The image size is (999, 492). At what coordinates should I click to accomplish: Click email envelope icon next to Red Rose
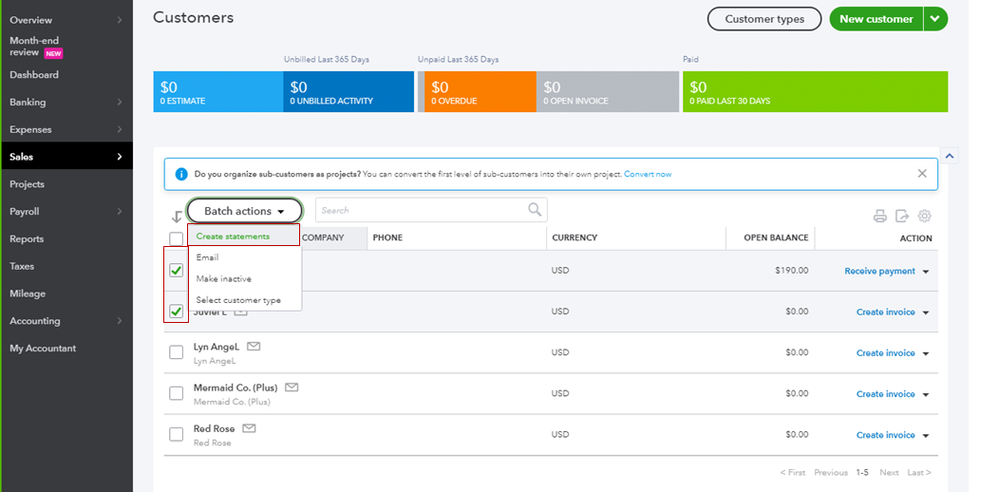pos(249,428)
